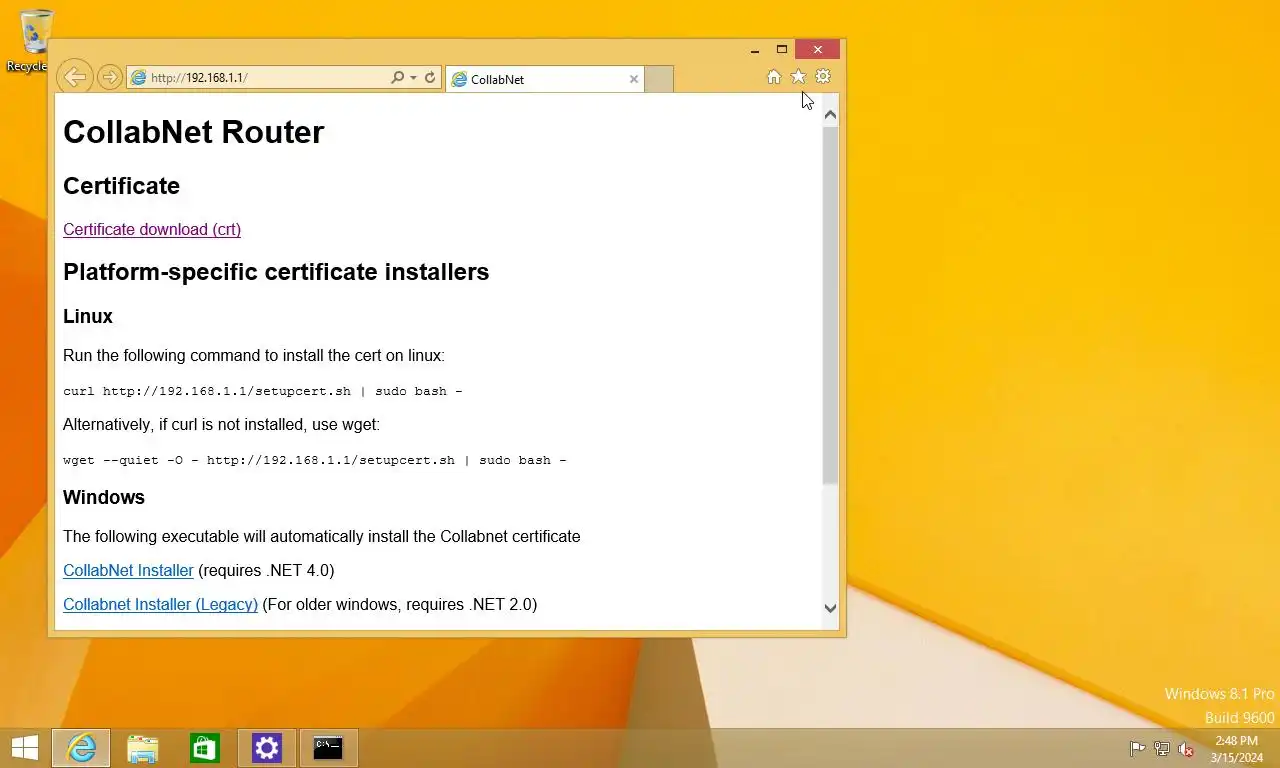Open File Explorer from the taskbar
The height and width of the screenshot is (768, 1280).
(x=143, y=748)
